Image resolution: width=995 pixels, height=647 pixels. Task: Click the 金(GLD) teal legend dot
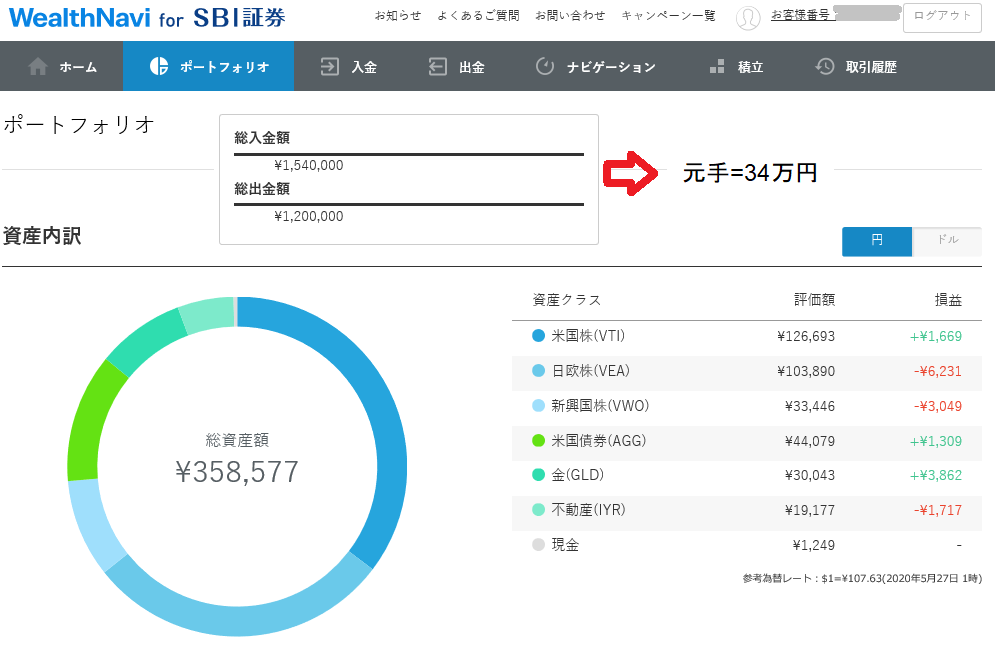pyautogui.click(x=538, y=474)
